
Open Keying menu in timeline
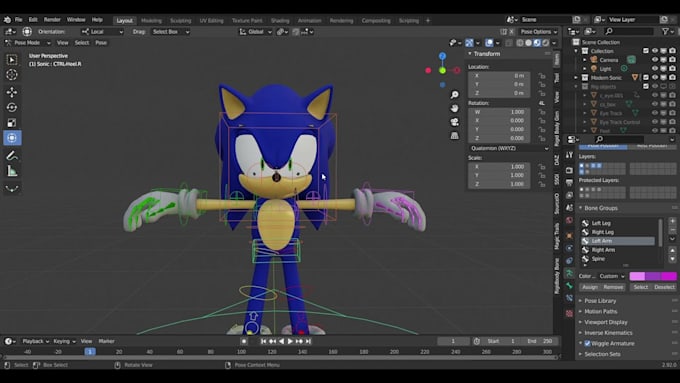pyautogui.click(x=64, y=341)
